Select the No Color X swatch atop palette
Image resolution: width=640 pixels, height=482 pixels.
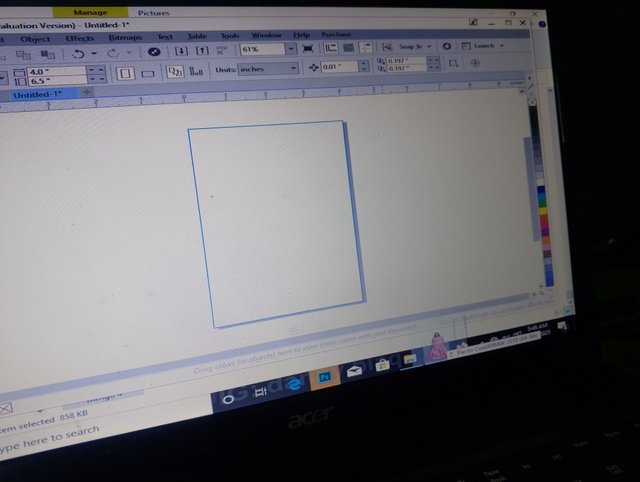tap(532, 101)
